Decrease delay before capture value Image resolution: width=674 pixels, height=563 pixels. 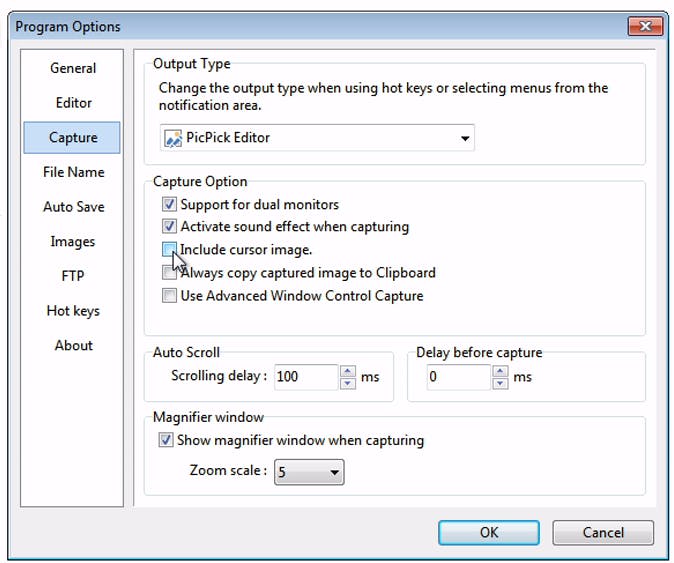500,383
